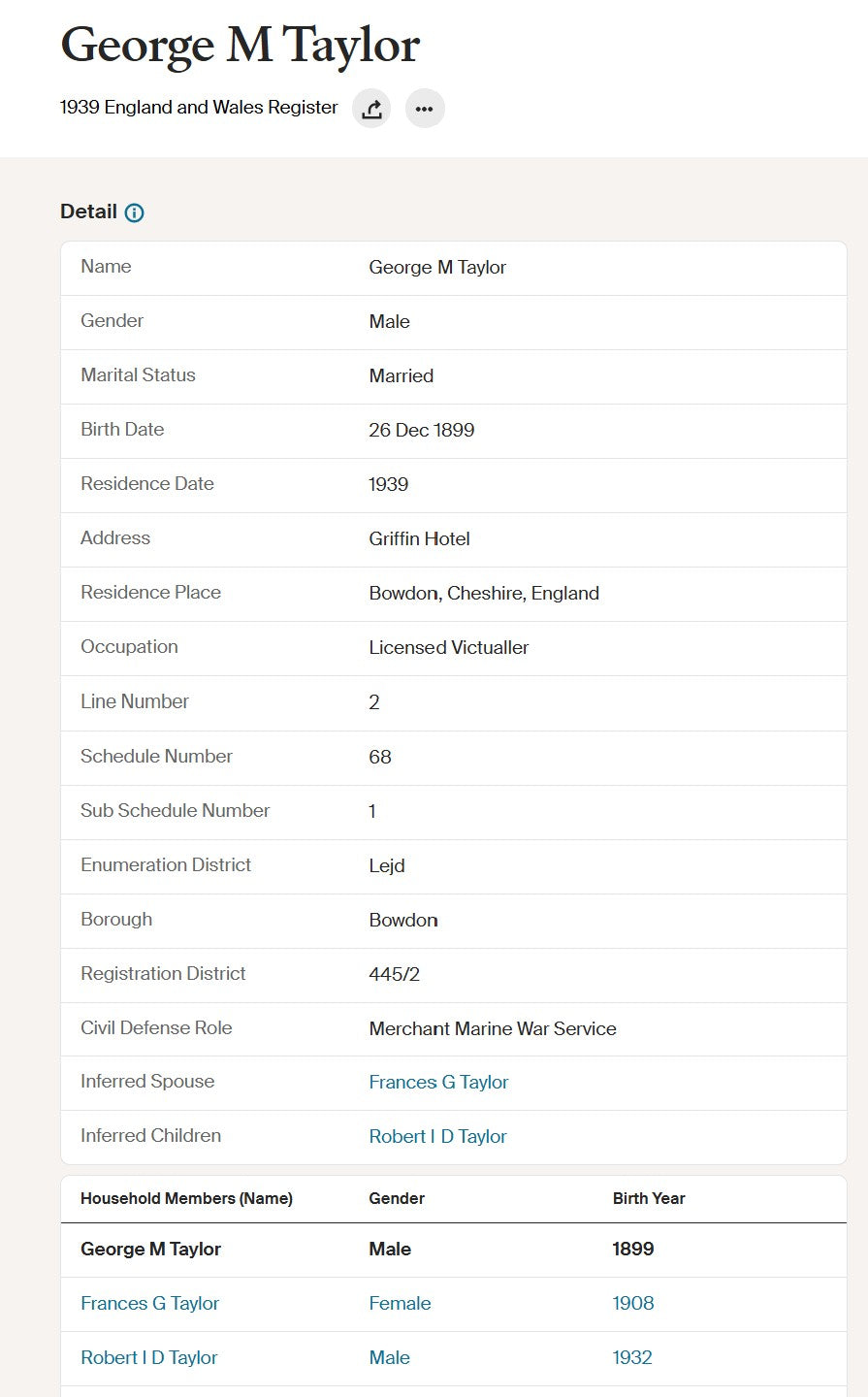Select Robert I D Taylor in the Household Members table
This screenshot has width=868, height=1397.
[148, 1357]
